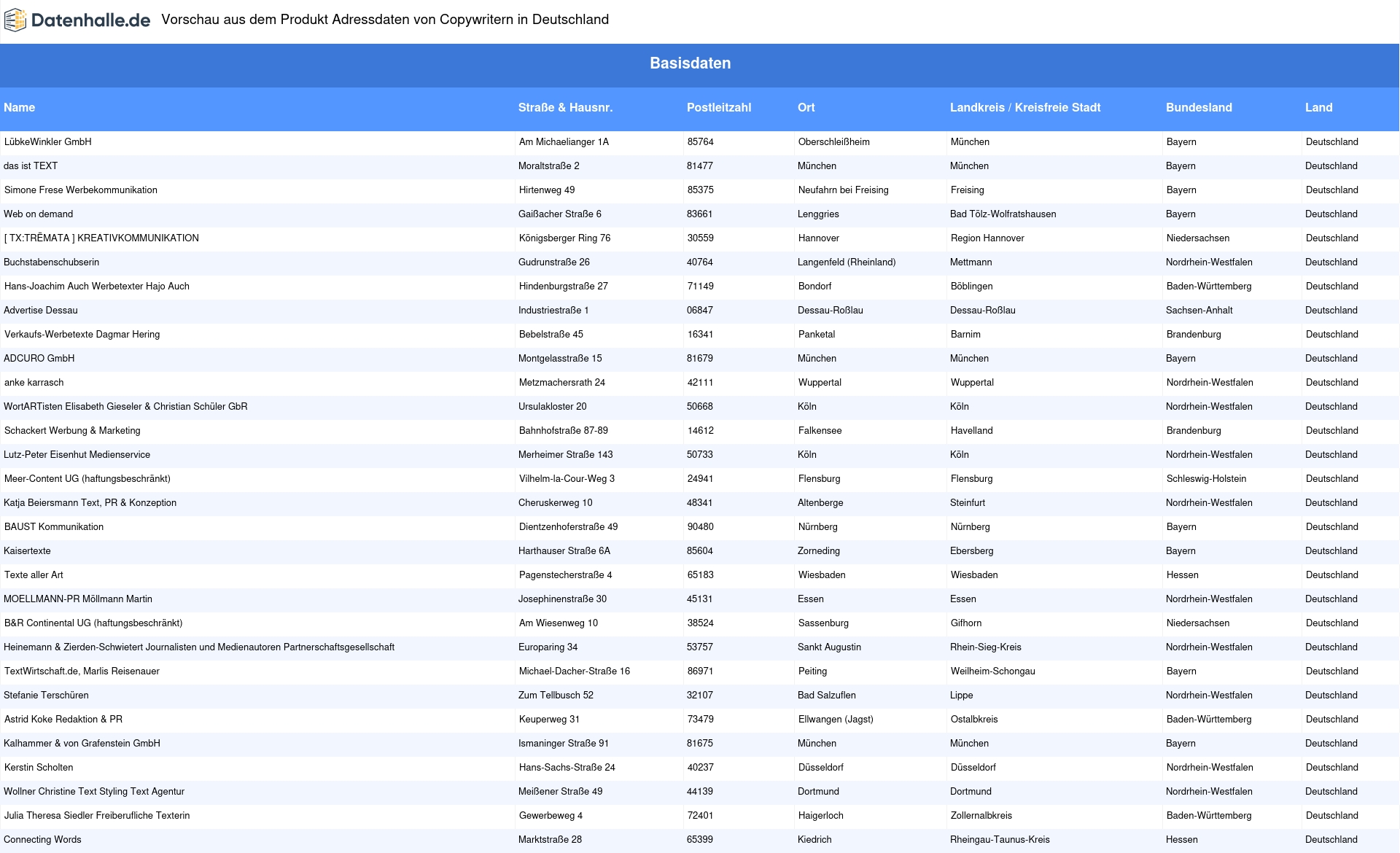
Task: Click Verkaufs-Werbetexte Dagmar Hering
Action: tap(82, 335)
